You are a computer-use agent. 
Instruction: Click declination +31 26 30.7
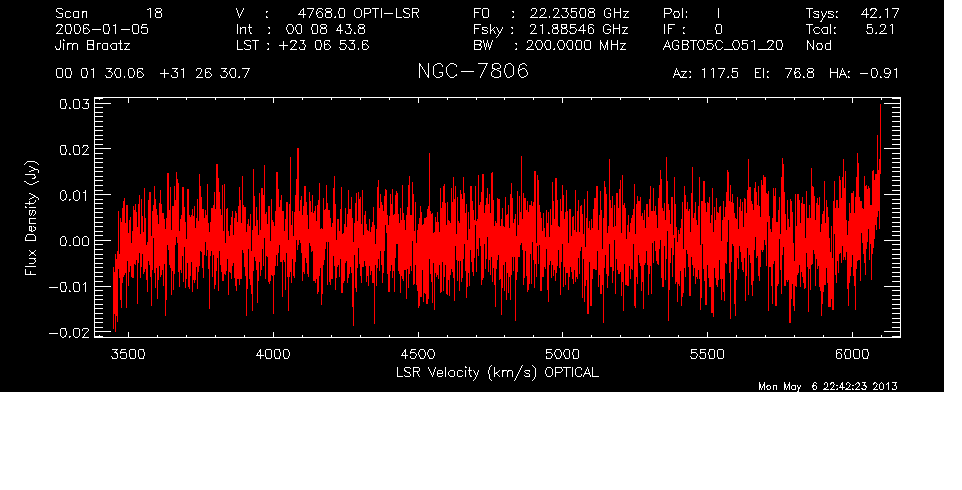click(x=205, y=74)
